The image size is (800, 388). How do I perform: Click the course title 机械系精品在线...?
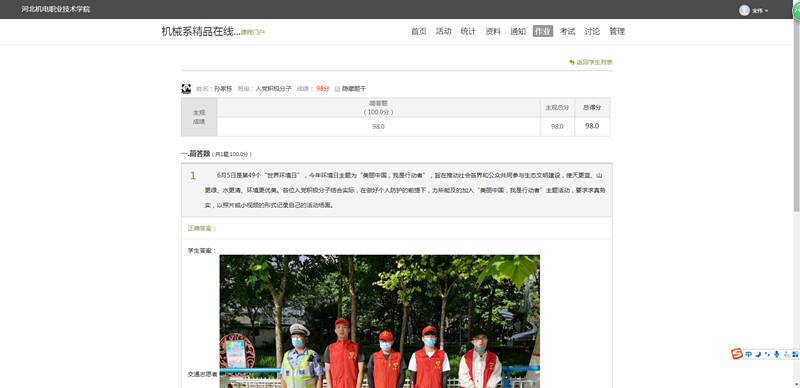(201, 32)
